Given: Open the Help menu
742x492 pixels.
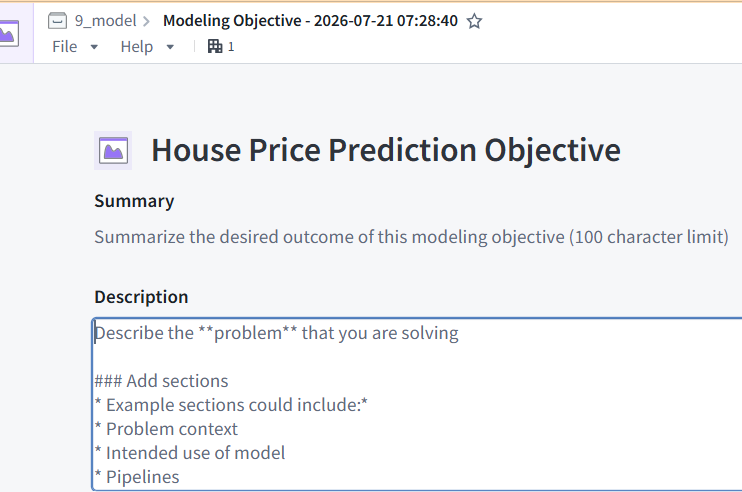Looking at the screenshot, I should 137,47.
